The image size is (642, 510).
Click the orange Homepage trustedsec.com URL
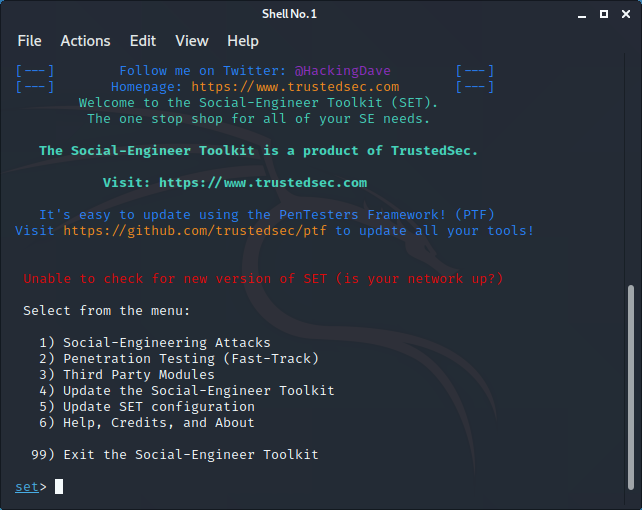295,87
